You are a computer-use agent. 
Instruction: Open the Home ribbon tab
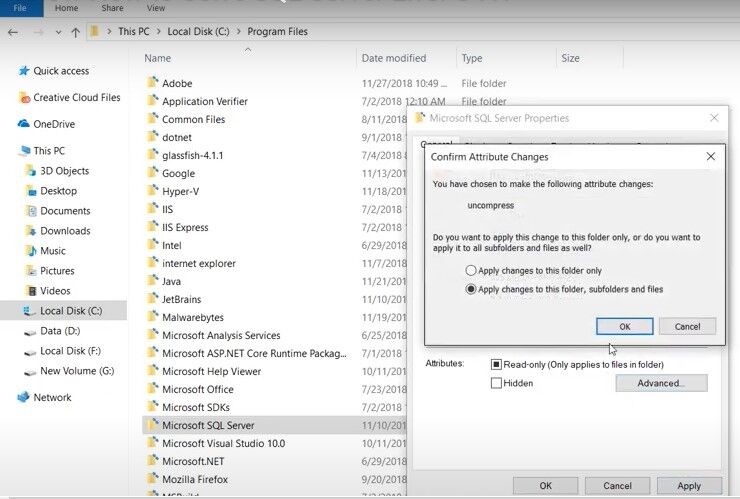click(x=67, y=8)
